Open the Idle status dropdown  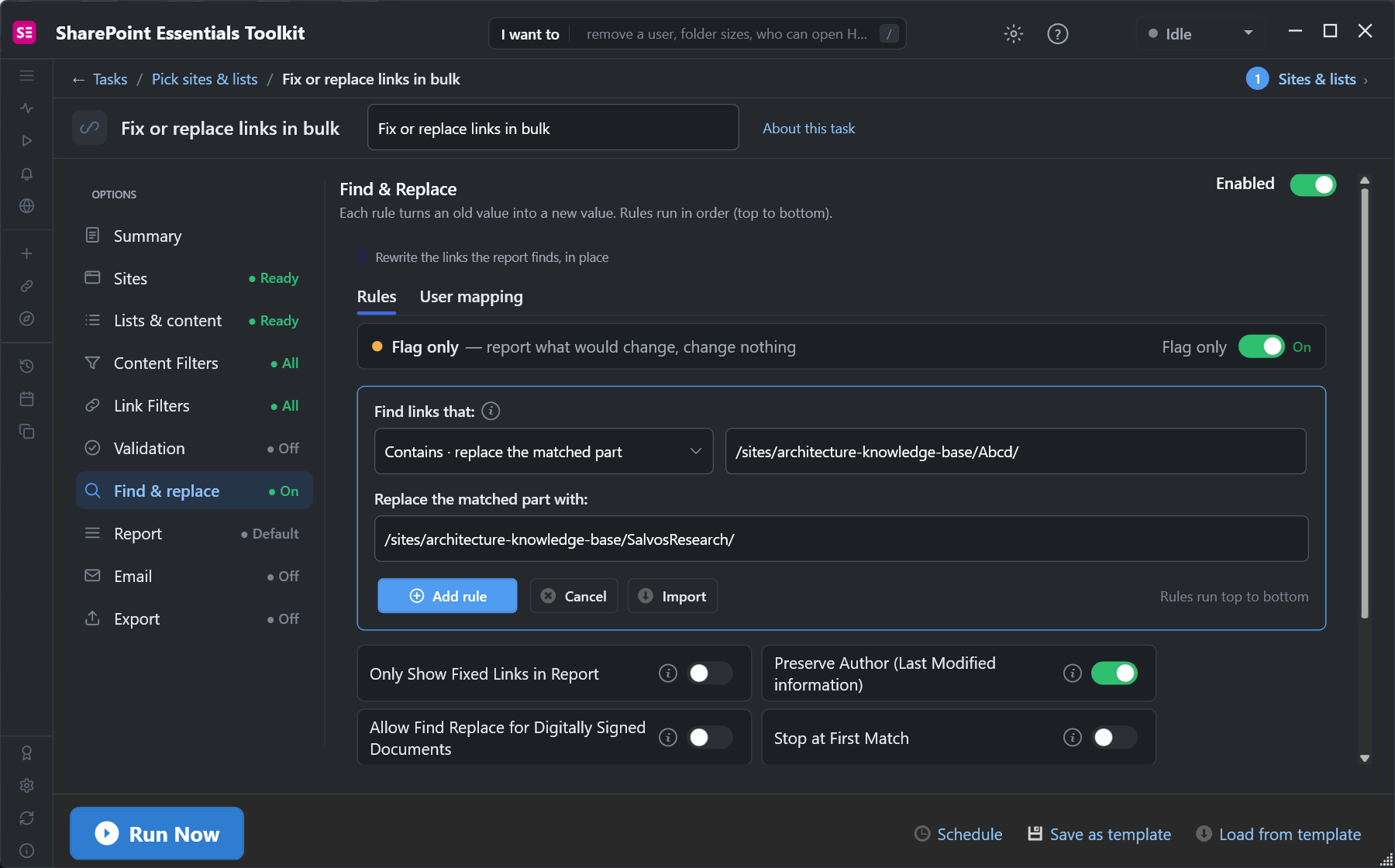(1200, 33)
